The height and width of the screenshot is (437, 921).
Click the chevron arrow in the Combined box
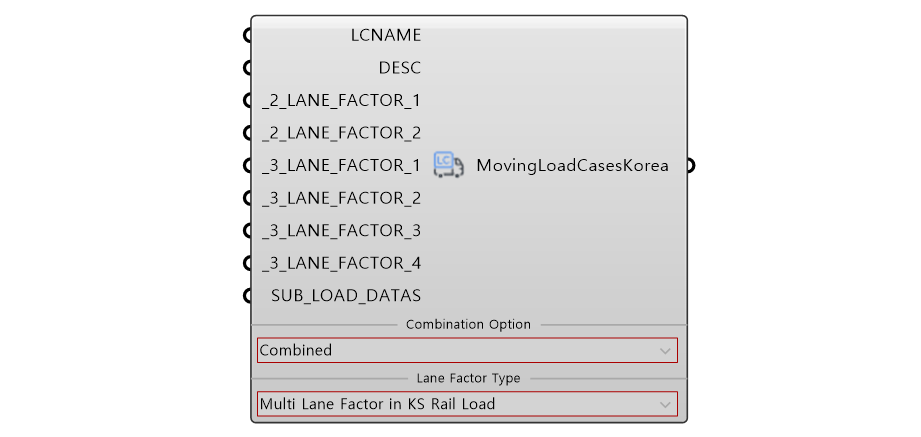[665, 351]
